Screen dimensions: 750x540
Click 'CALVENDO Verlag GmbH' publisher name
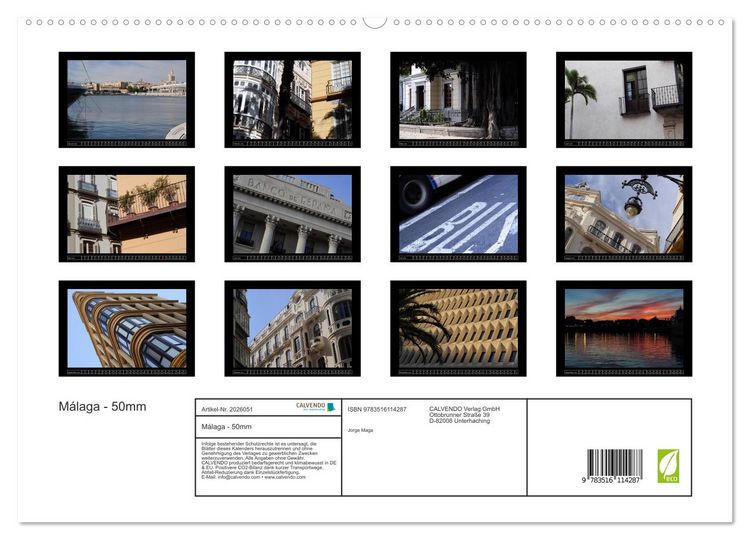coord(464,409)
